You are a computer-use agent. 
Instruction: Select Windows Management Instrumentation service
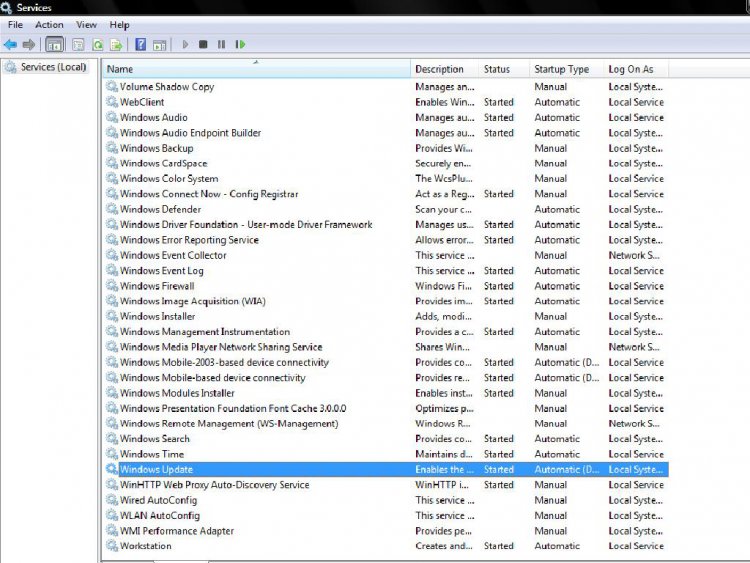click(386, 331)
